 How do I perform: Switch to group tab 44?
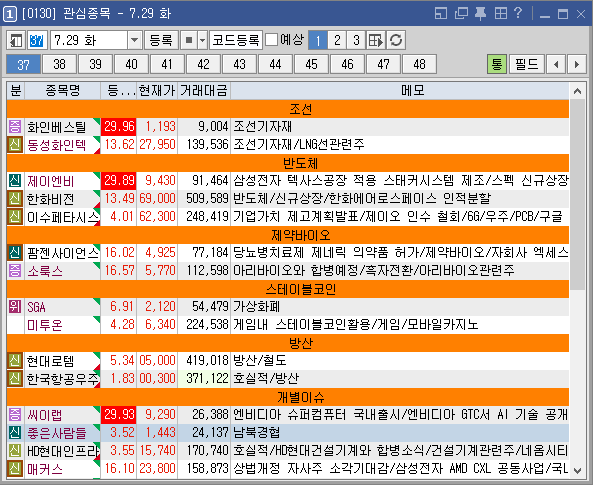275,64
